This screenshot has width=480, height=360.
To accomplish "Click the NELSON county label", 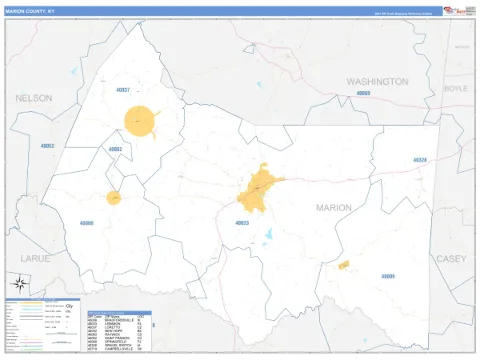I will [x=34, y=98].
